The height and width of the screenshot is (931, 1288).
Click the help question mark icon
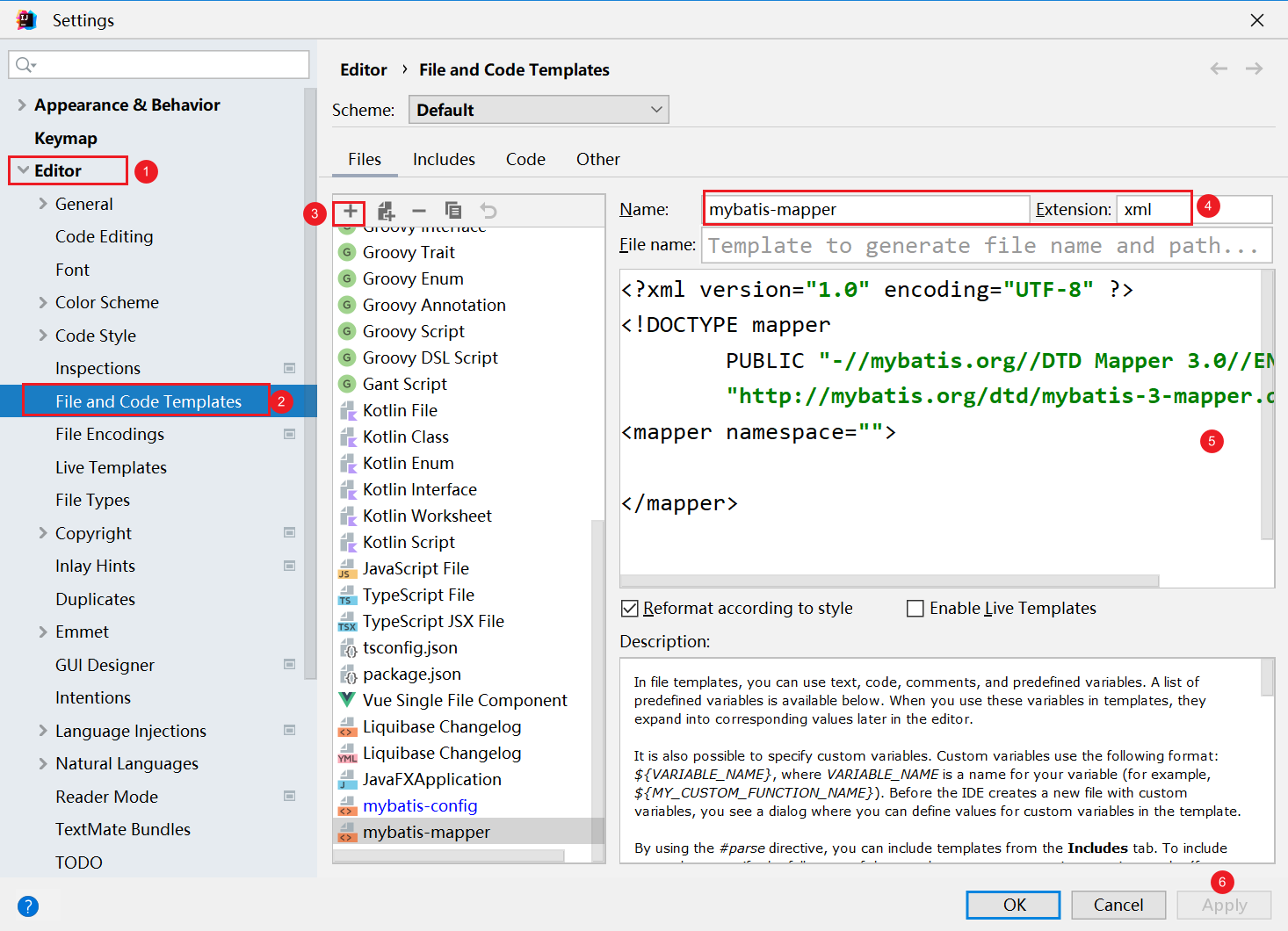coord(28,906)
